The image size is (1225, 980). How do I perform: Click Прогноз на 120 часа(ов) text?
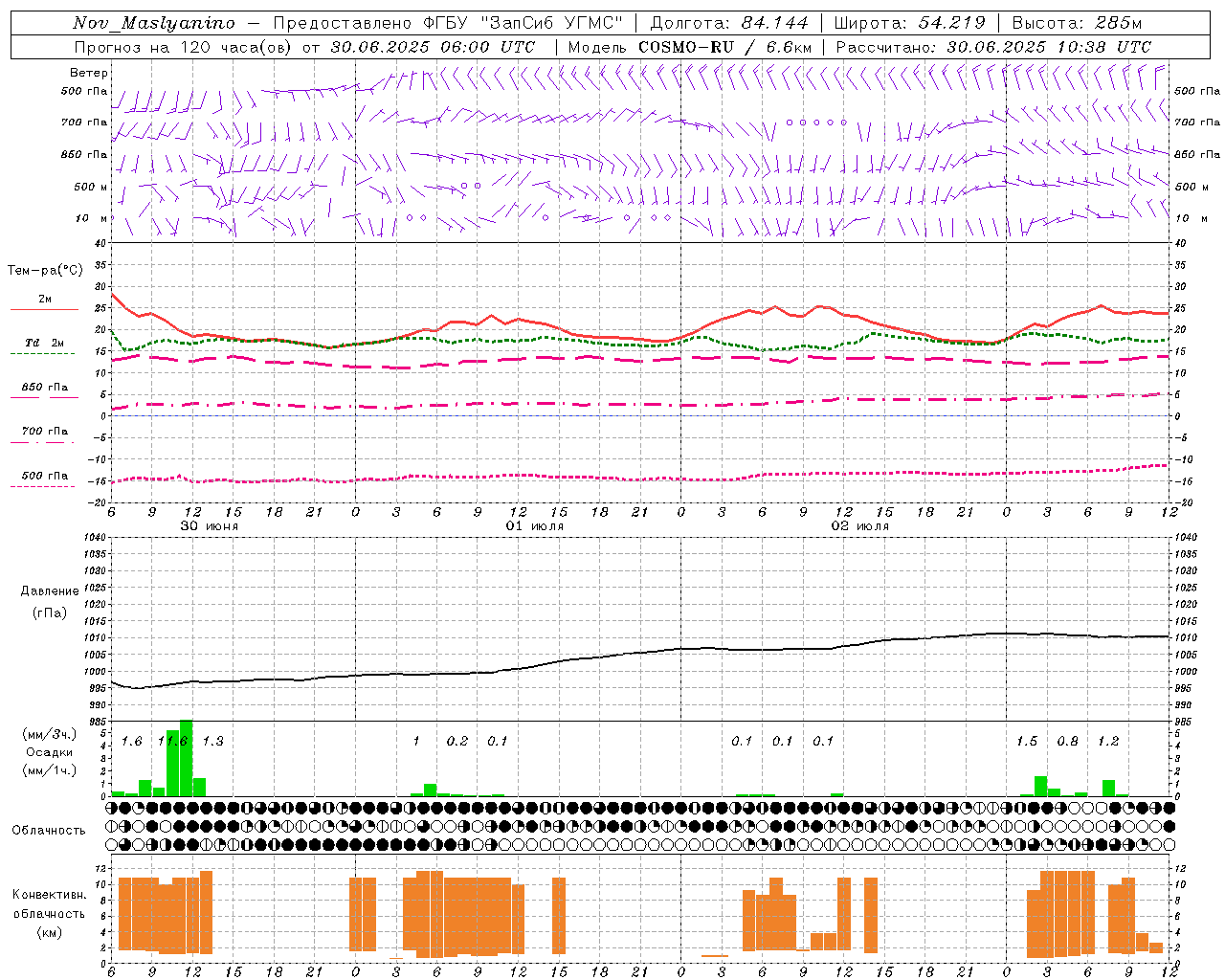pyautogui.click(x=185, y=47)
